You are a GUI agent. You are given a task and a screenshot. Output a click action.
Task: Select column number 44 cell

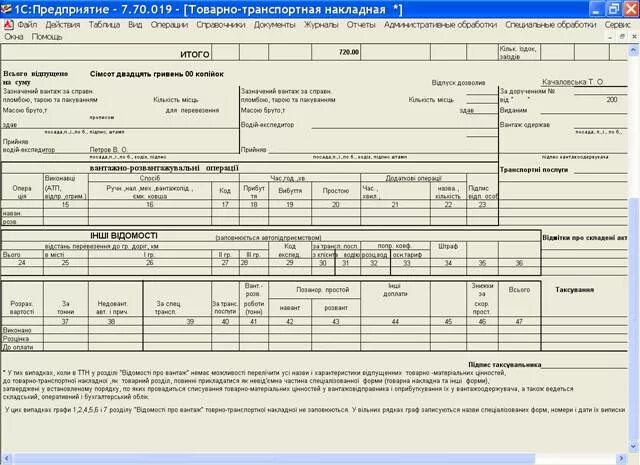point(395,322)
